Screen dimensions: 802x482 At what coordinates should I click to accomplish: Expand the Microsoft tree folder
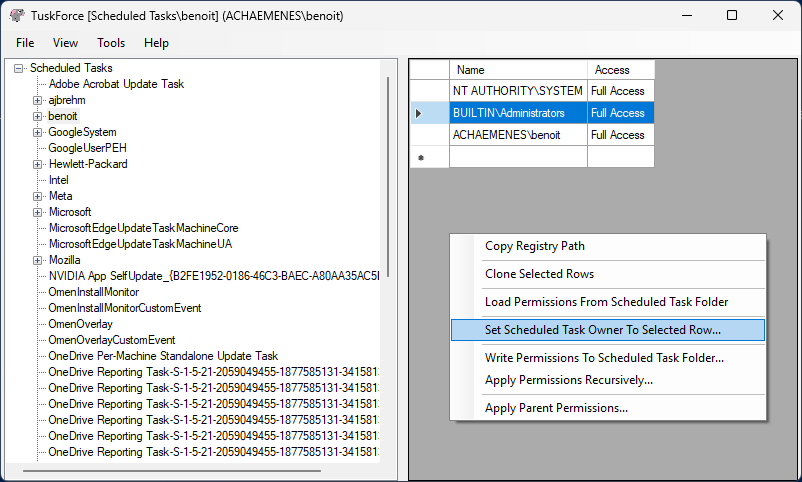coord(37,212)
